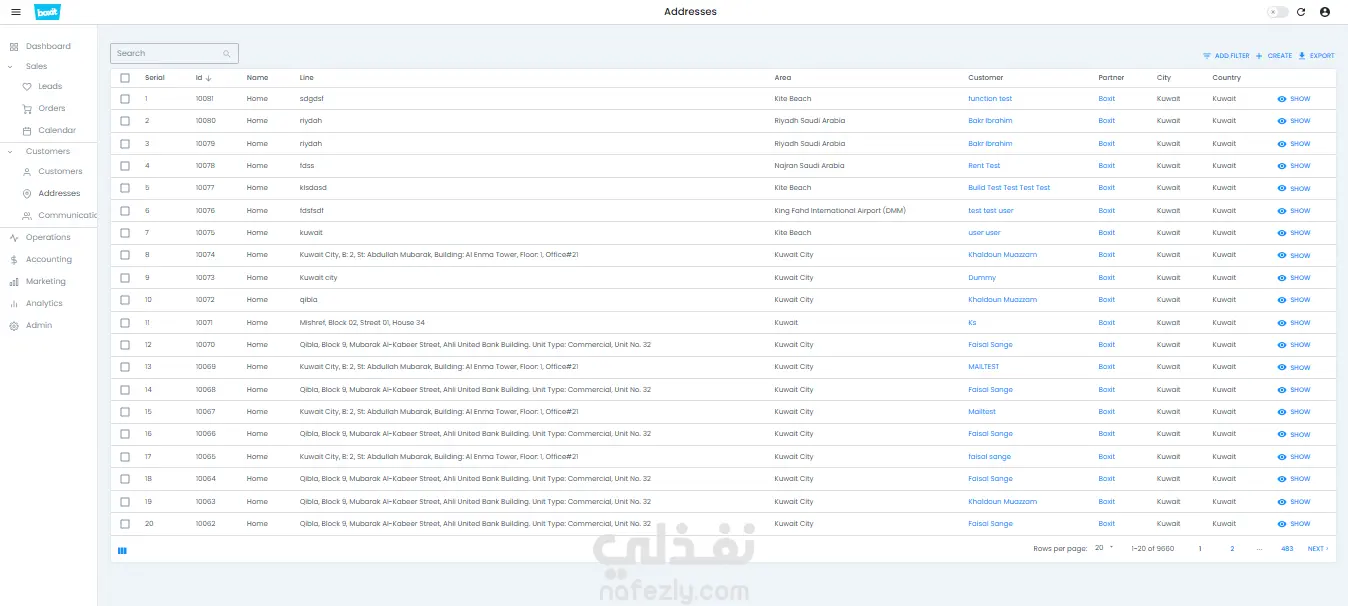The image size is (1348, 606).
Task: Check the row with Id 10065
Action: tap(125, 457)
